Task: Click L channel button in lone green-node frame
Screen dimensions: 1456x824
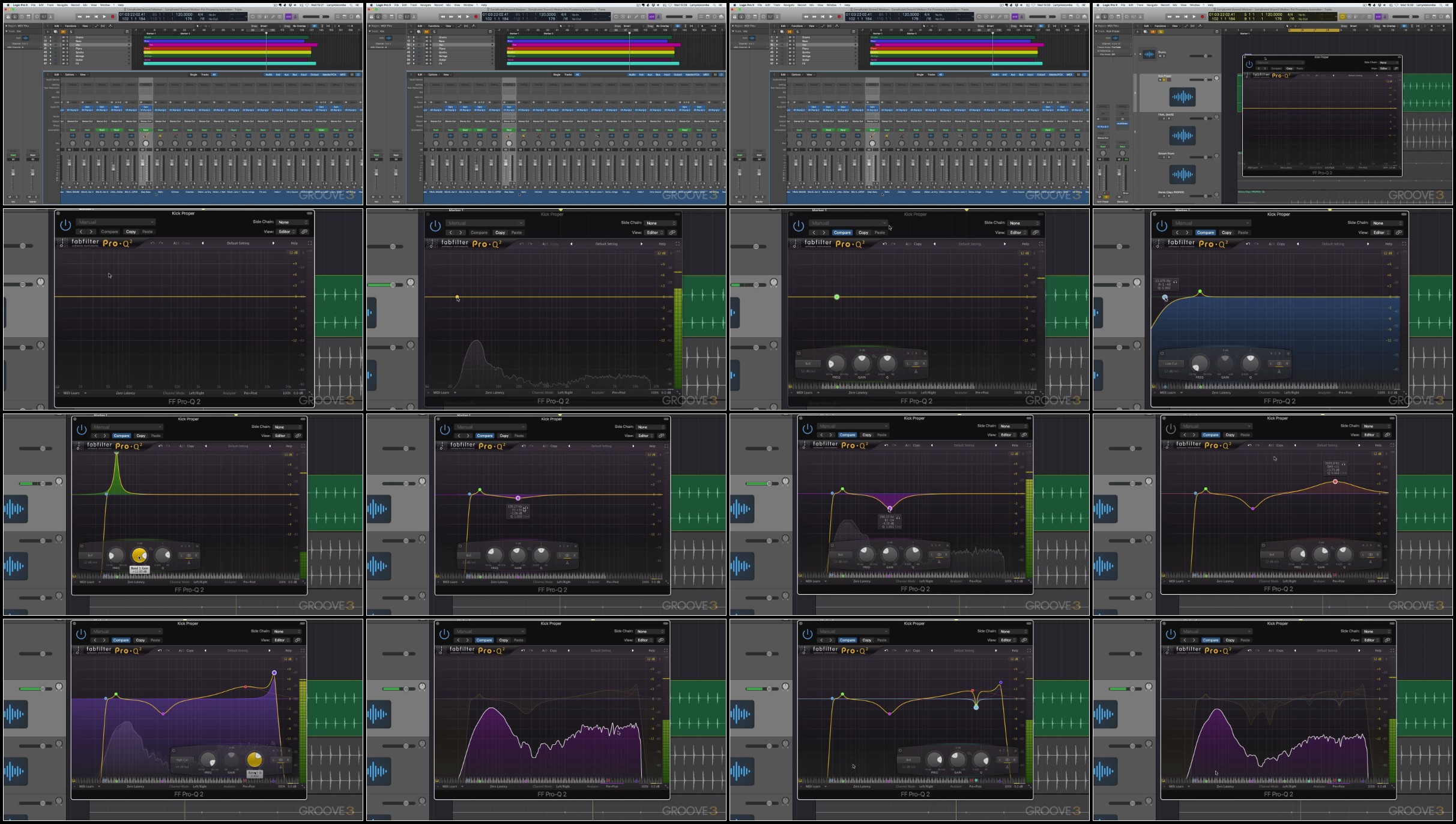Action: (908, 364)
